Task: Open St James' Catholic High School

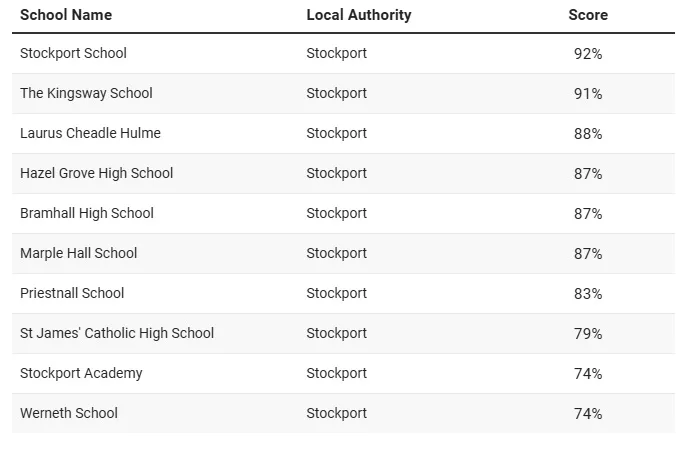Action: tap(117, 333)
